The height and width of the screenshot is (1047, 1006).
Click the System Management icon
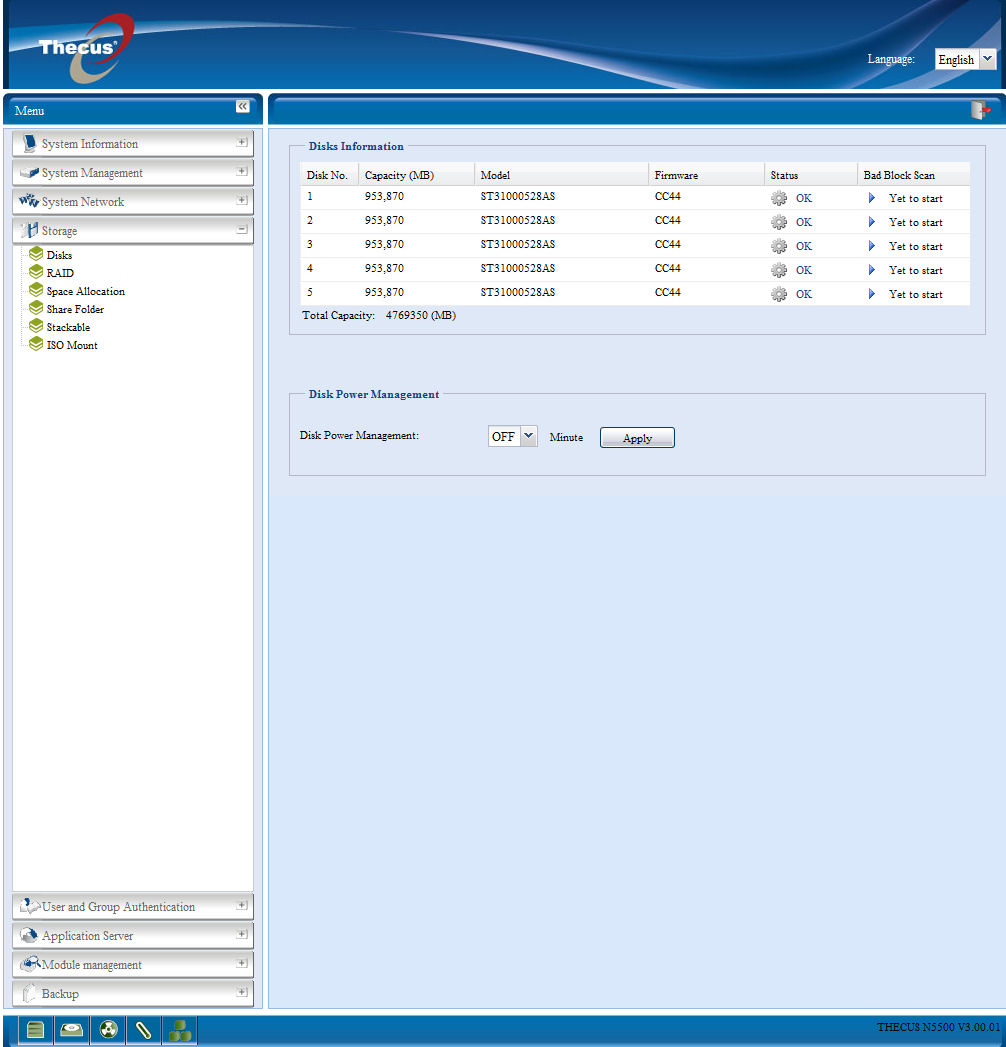coord(29,172)
